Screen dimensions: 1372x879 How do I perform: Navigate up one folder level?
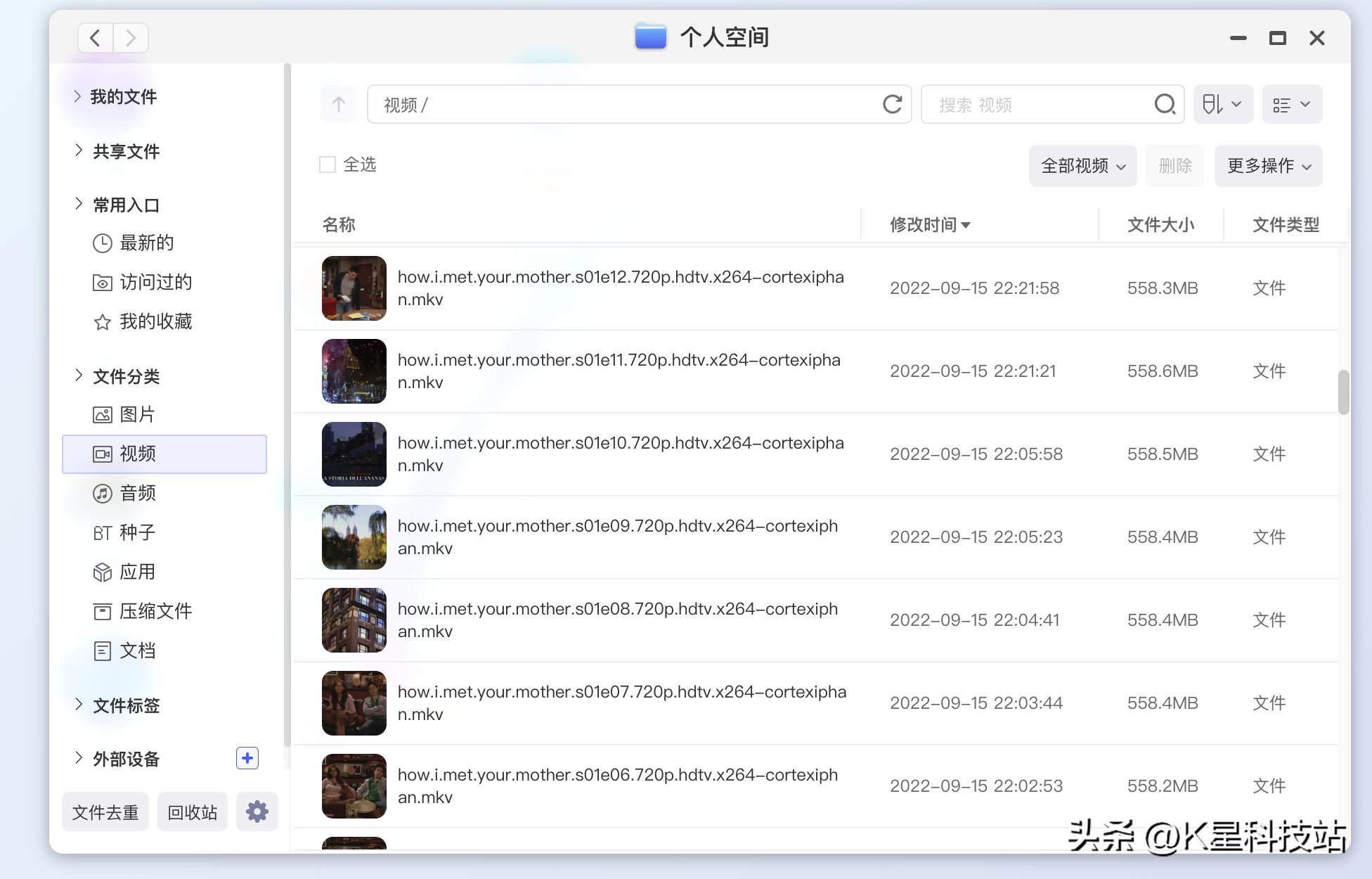(338, 104)
